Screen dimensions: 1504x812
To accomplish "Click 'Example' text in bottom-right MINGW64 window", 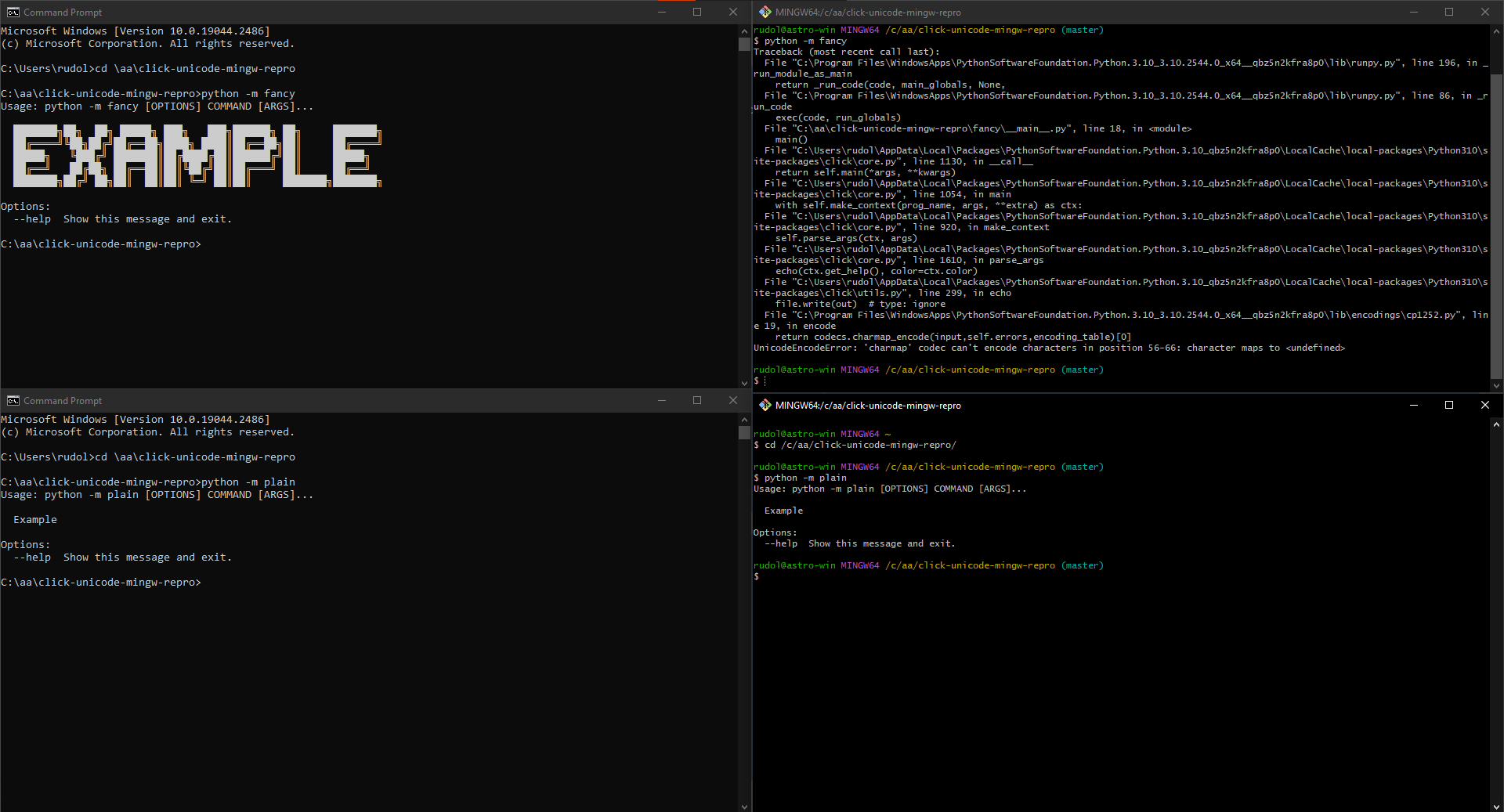I will 783,511.
